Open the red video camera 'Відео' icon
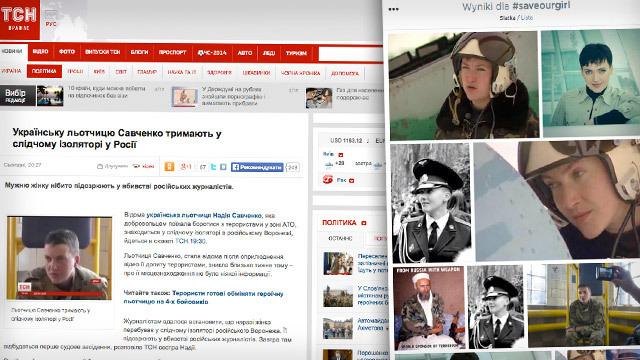The height and width of the screenshot is (360, 640). 137,166
